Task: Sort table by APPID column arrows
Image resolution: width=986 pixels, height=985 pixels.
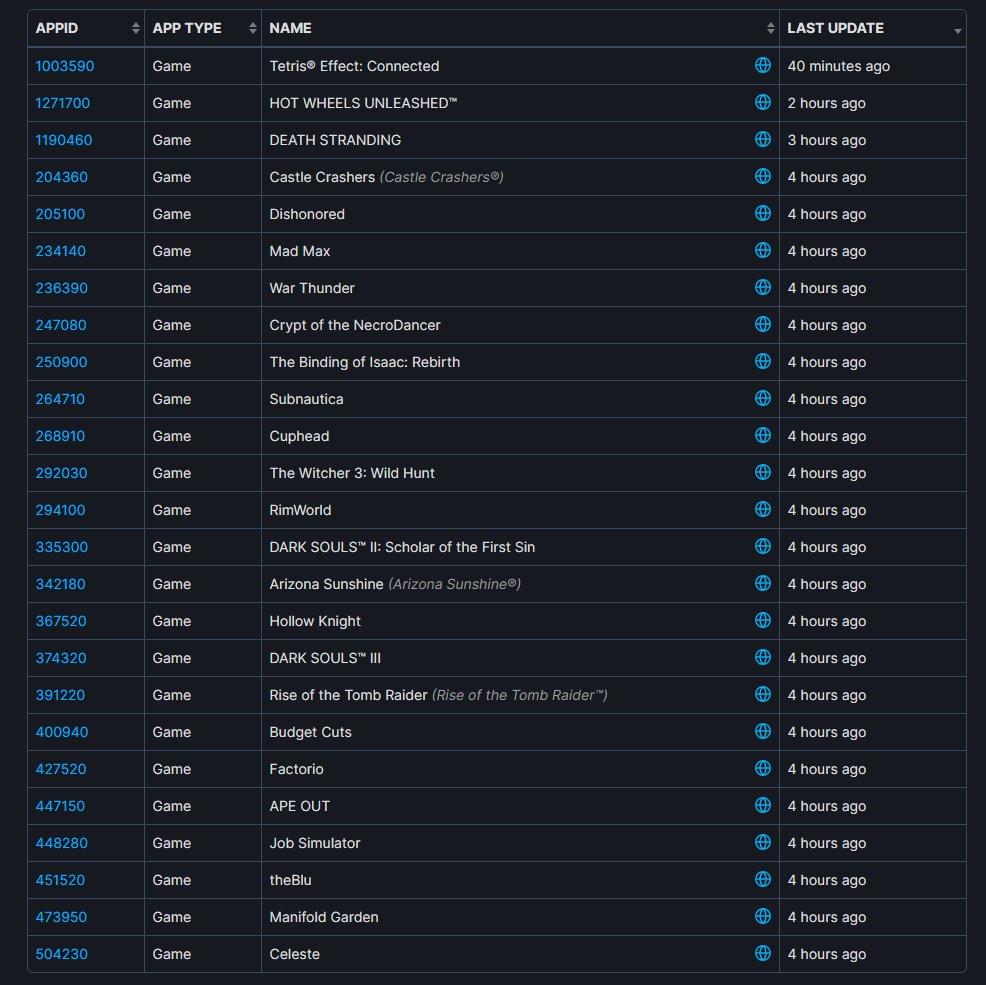Action: 135,28
